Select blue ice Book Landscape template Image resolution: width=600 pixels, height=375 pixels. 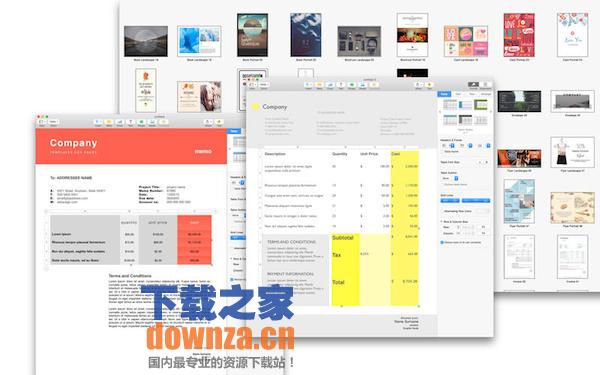click(199, 41)
